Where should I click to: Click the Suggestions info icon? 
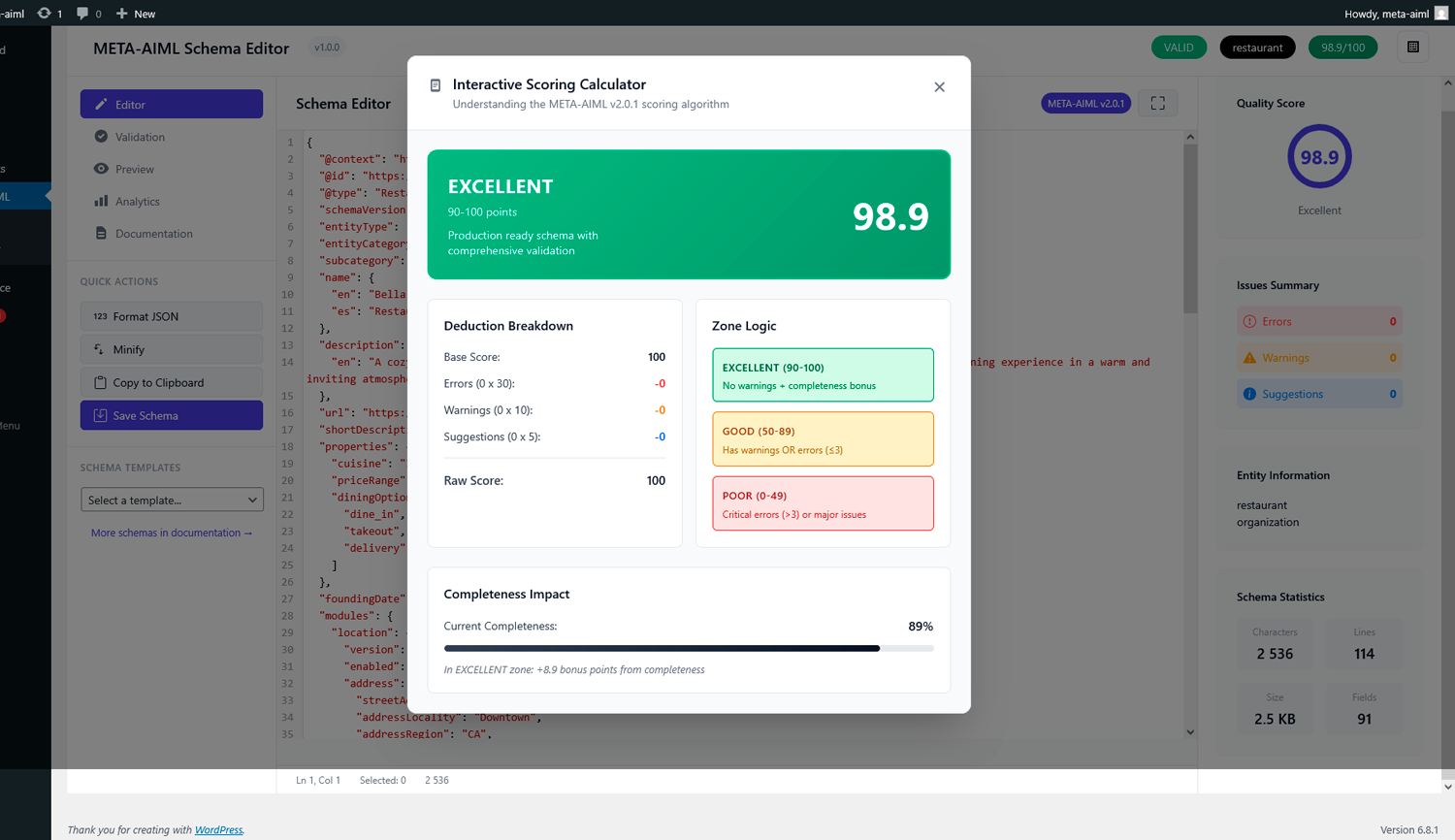1249,394
